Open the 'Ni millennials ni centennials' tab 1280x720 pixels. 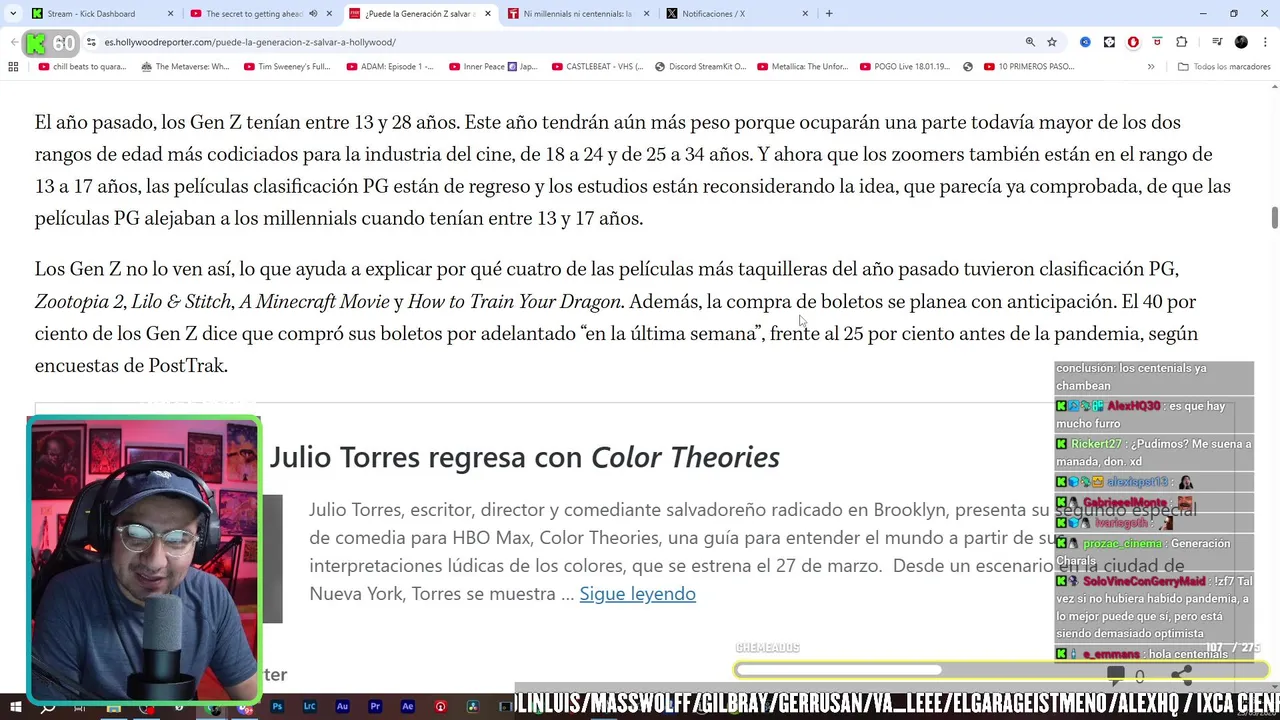click(x=577, y=14)
